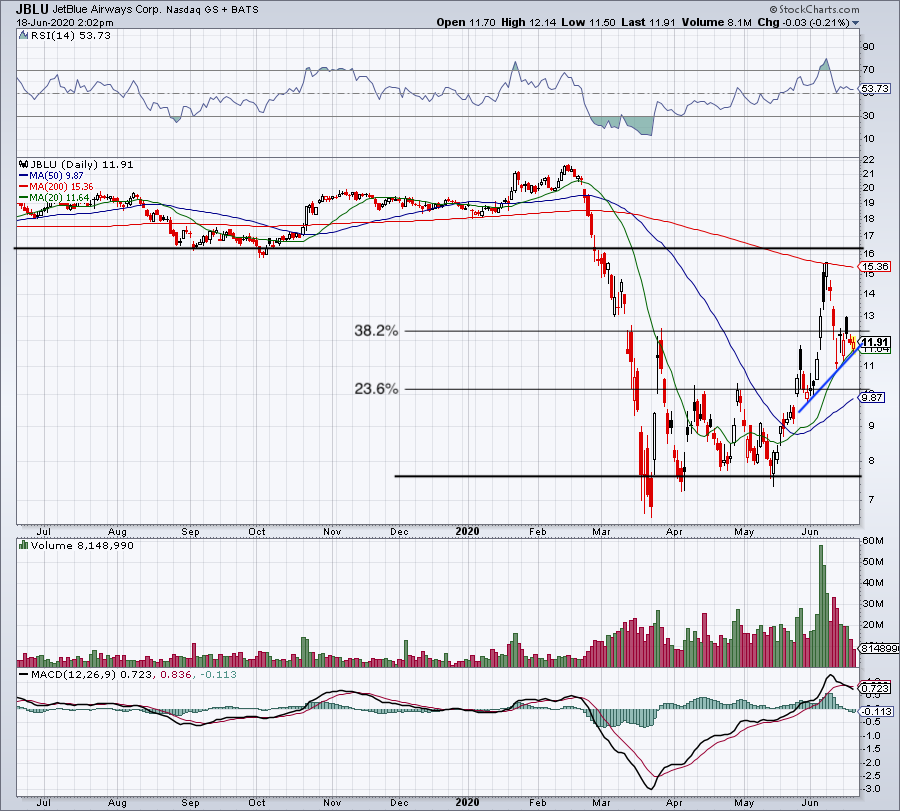Click the MACD legend line icon
Image resolution: width=900 pixels, height=811 pixels.
(24, 674)
